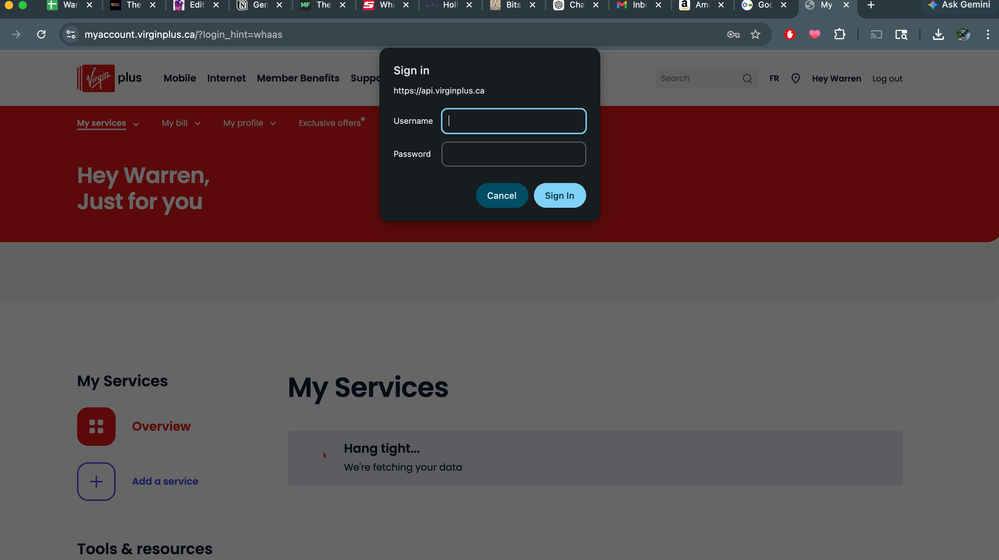Viewport: 999px width, 560px height.
Task: Close the Amazon tab
Action: (x=721, y=5)
